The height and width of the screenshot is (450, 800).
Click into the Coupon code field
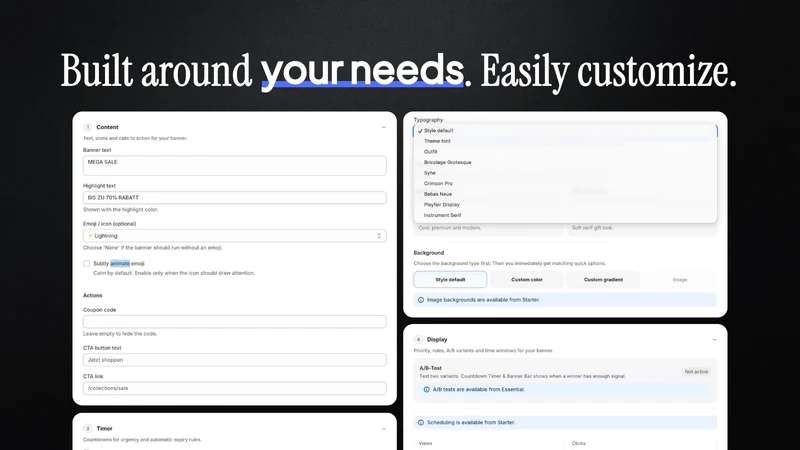[235, 321]
